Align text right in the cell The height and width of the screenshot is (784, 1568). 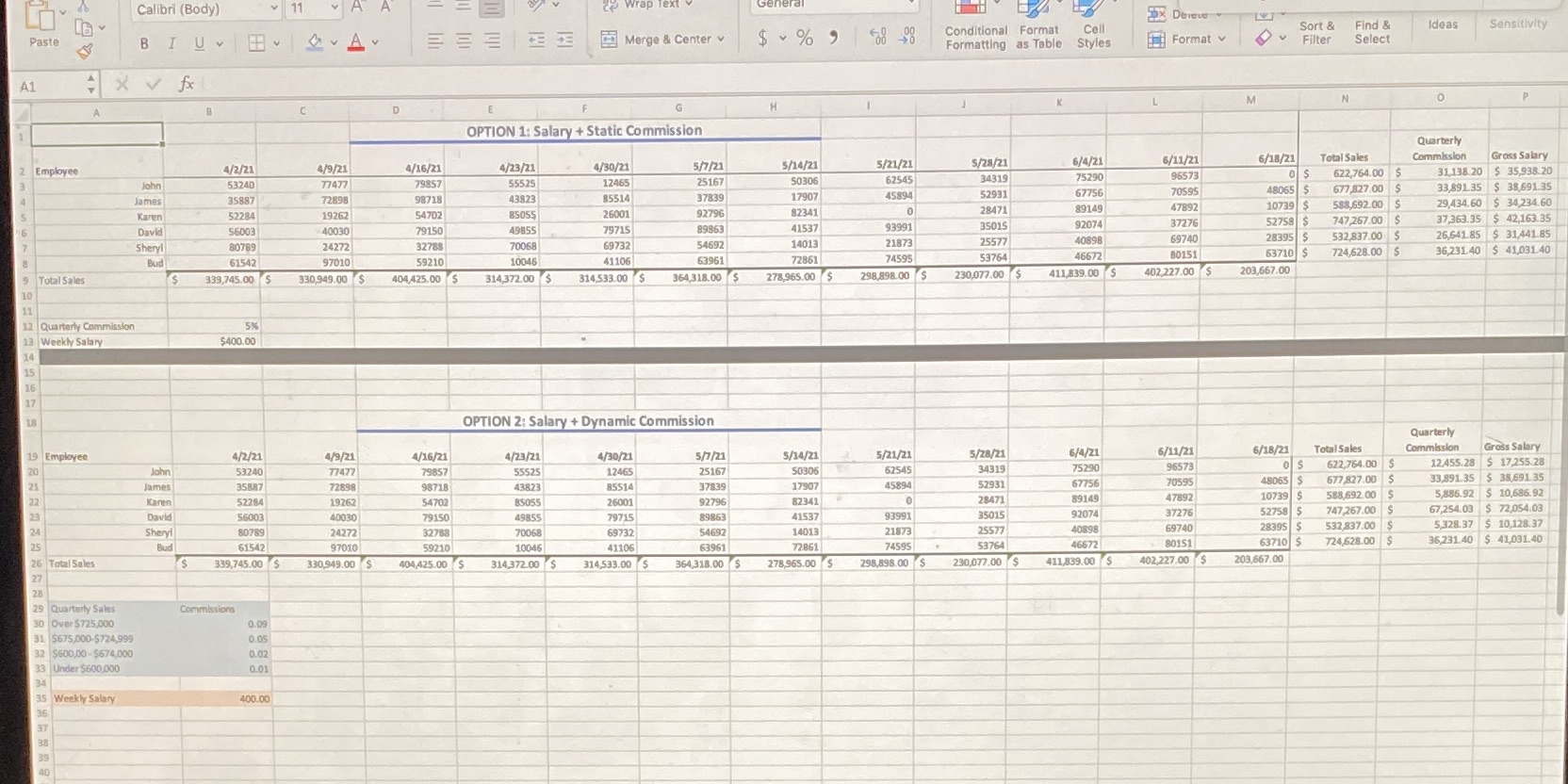492,41
